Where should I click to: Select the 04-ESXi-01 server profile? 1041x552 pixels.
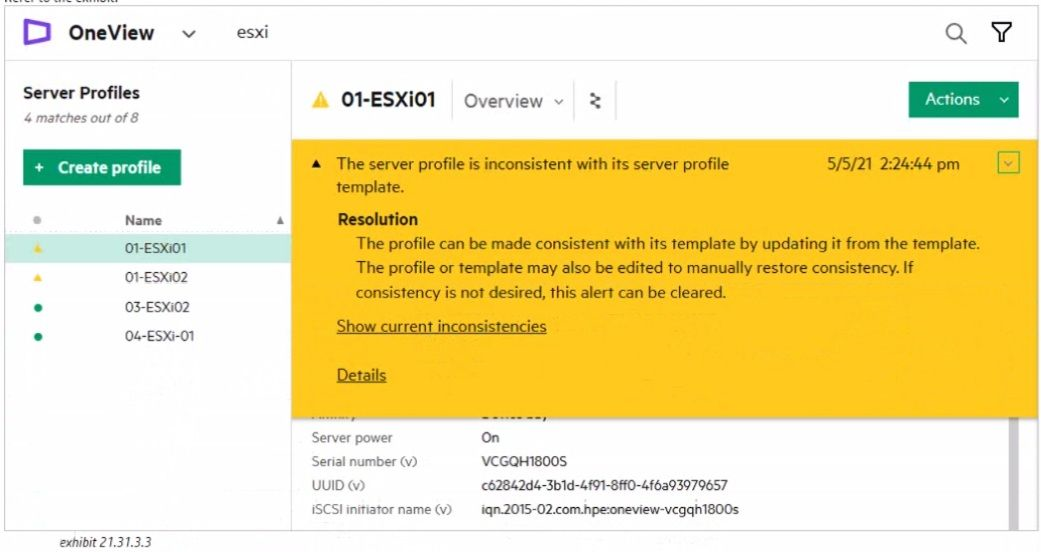[152, 336]
